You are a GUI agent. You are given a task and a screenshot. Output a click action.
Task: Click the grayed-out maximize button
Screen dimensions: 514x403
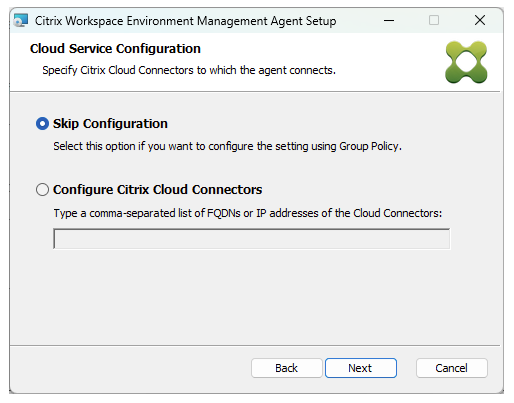[x=434, y=21]
